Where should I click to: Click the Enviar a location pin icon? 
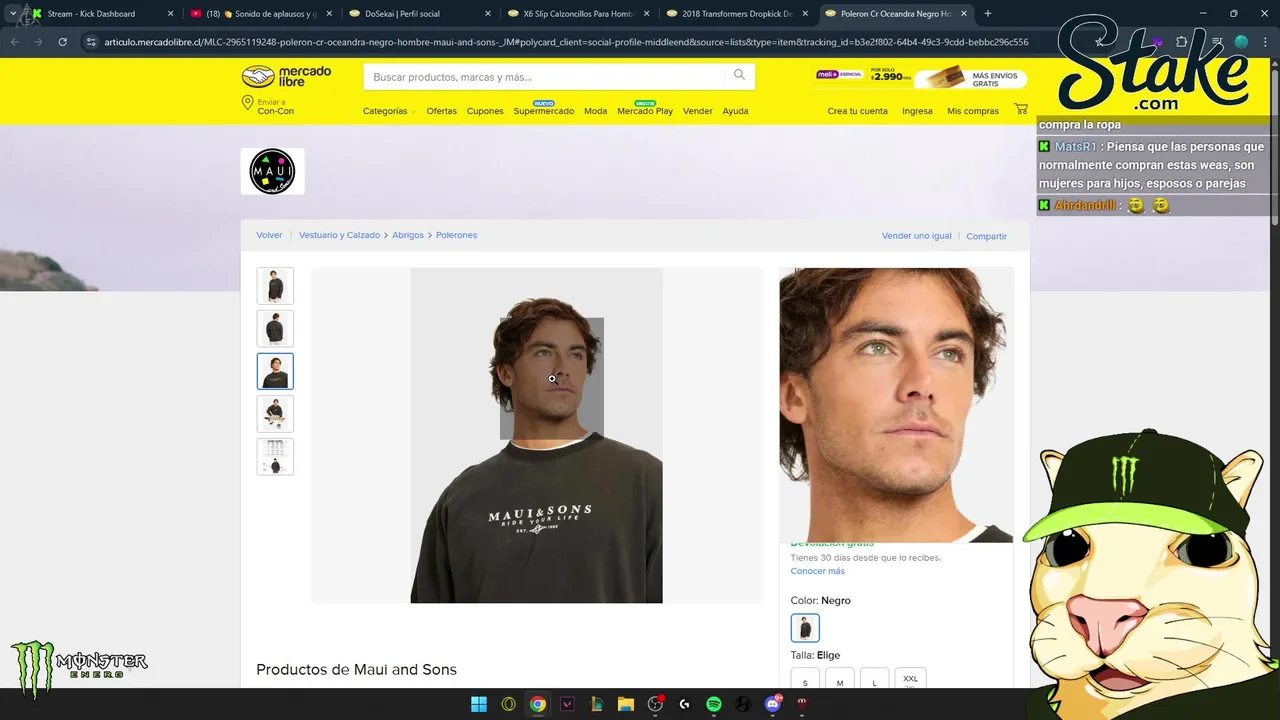point(247,103)
